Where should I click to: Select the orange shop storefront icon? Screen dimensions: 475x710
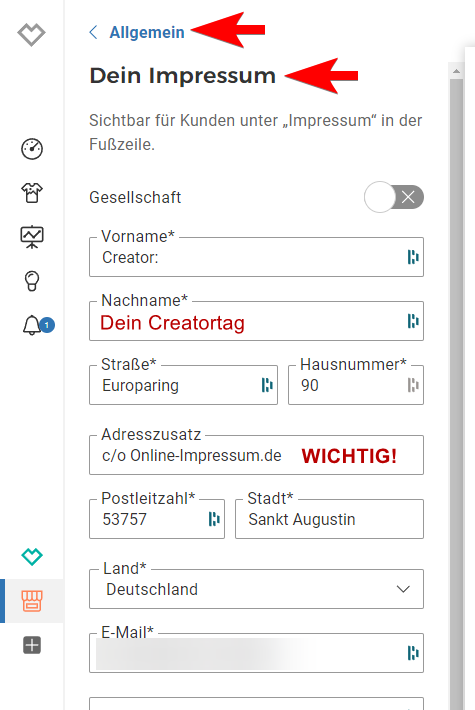tap(32, 601)
